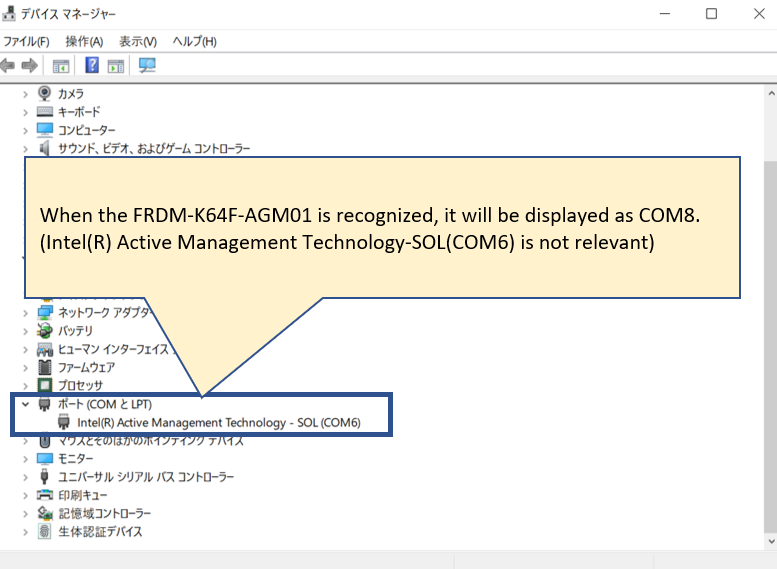Click the human interface device icon

click(x=45, y=349)
